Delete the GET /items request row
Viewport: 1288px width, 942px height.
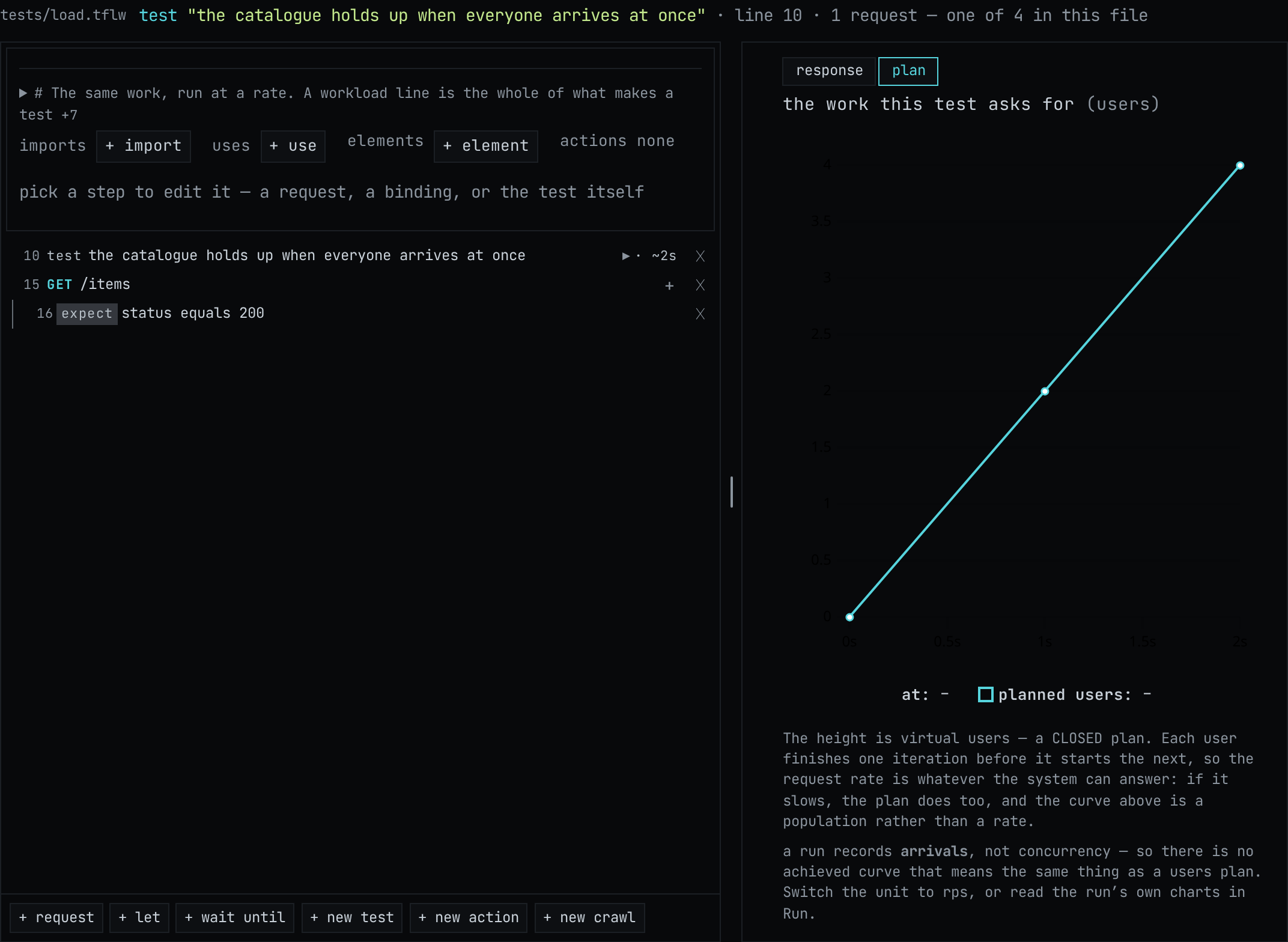click(x=700, y=285)
